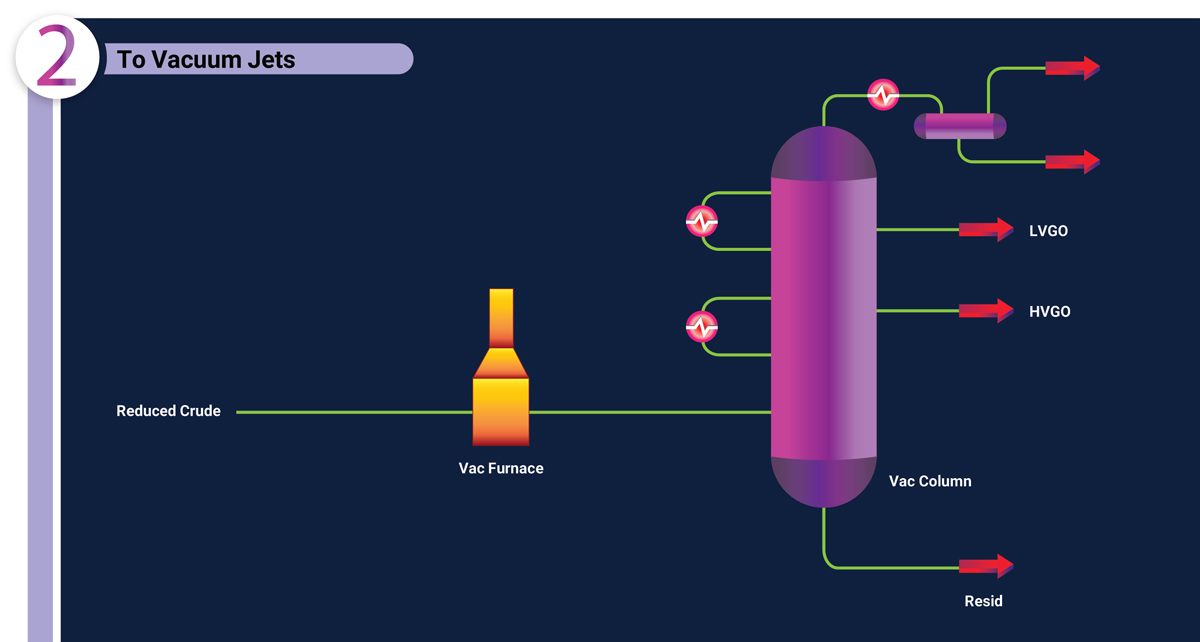
Task: Select the topmost vacuum jets arrow
Action: (1072, 67)
